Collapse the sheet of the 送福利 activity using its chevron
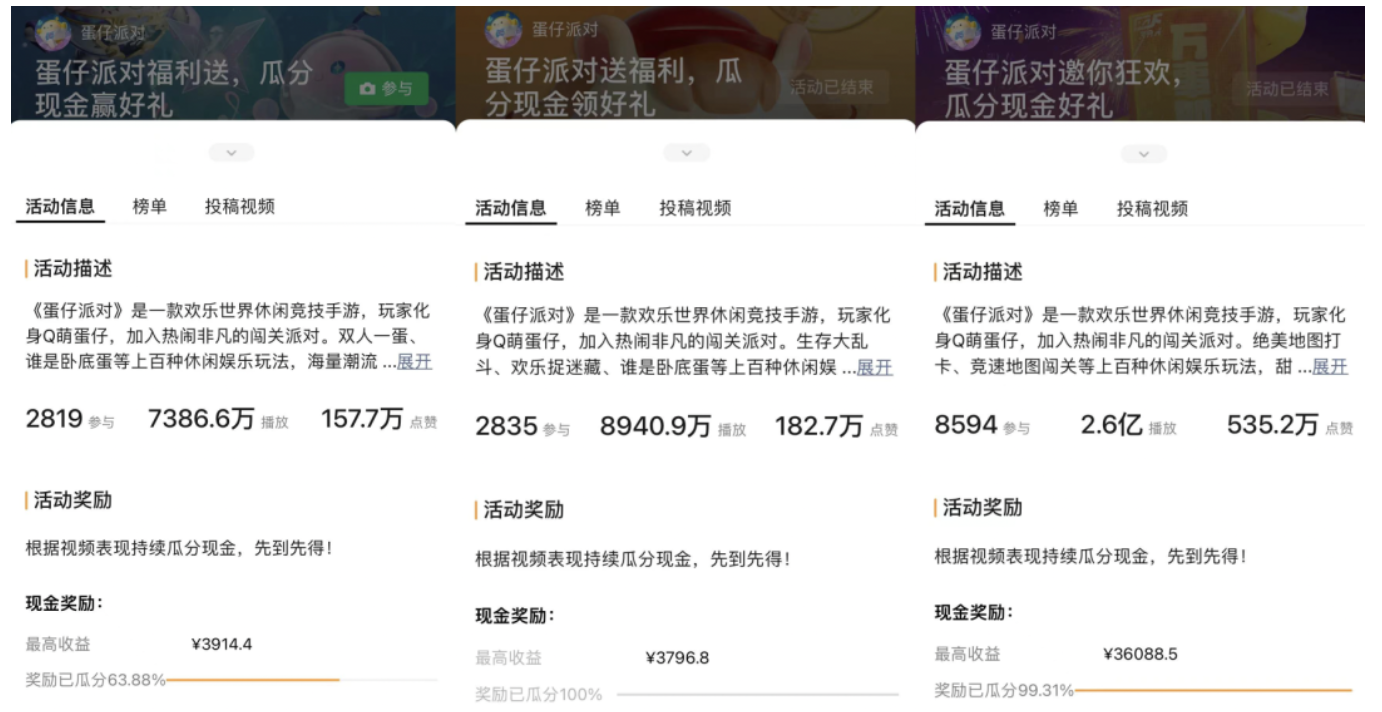The image size is (1382, 712). (x=687, y=153)
